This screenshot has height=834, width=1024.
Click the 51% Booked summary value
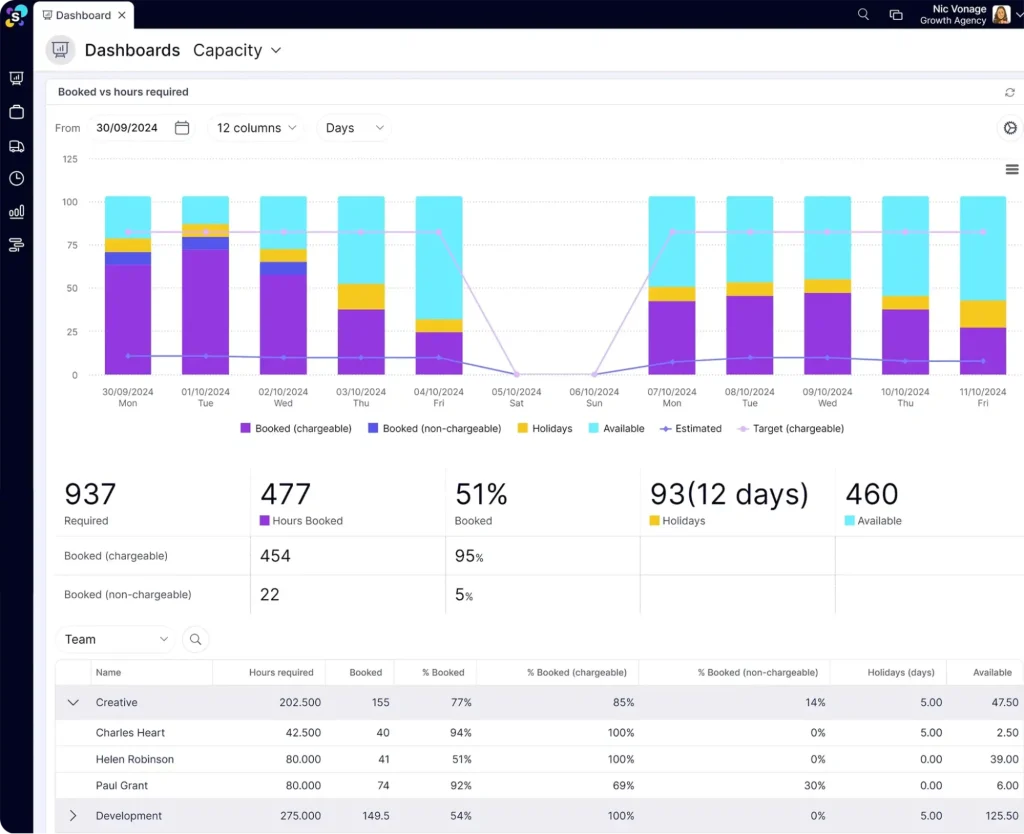[481, 494]
